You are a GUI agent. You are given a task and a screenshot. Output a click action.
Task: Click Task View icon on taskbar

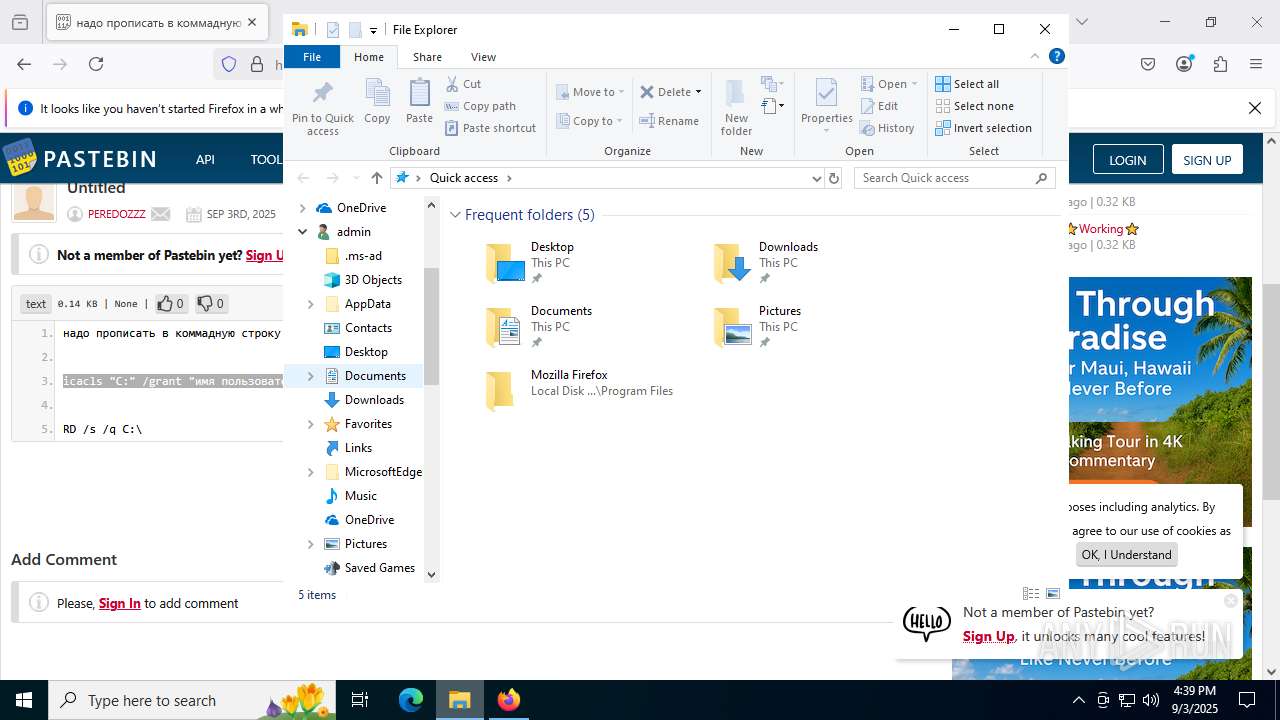(x=360, y=700)
